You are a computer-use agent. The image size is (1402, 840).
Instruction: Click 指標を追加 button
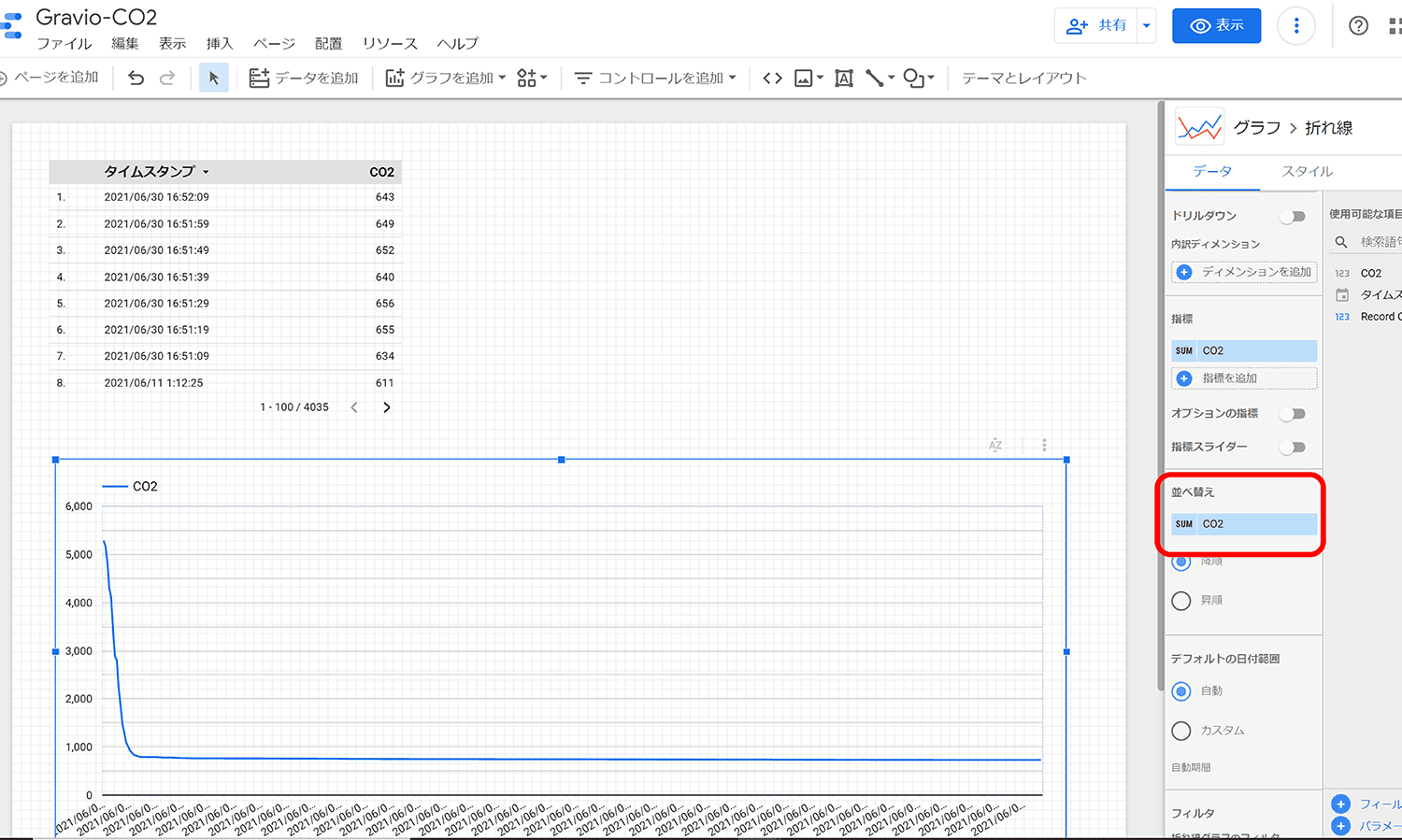[x=1244, y=378]
